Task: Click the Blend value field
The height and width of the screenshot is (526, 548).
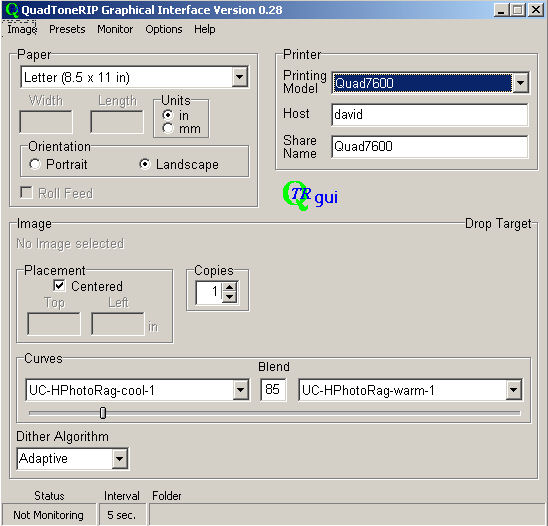Action: click(x=273, y=389)
